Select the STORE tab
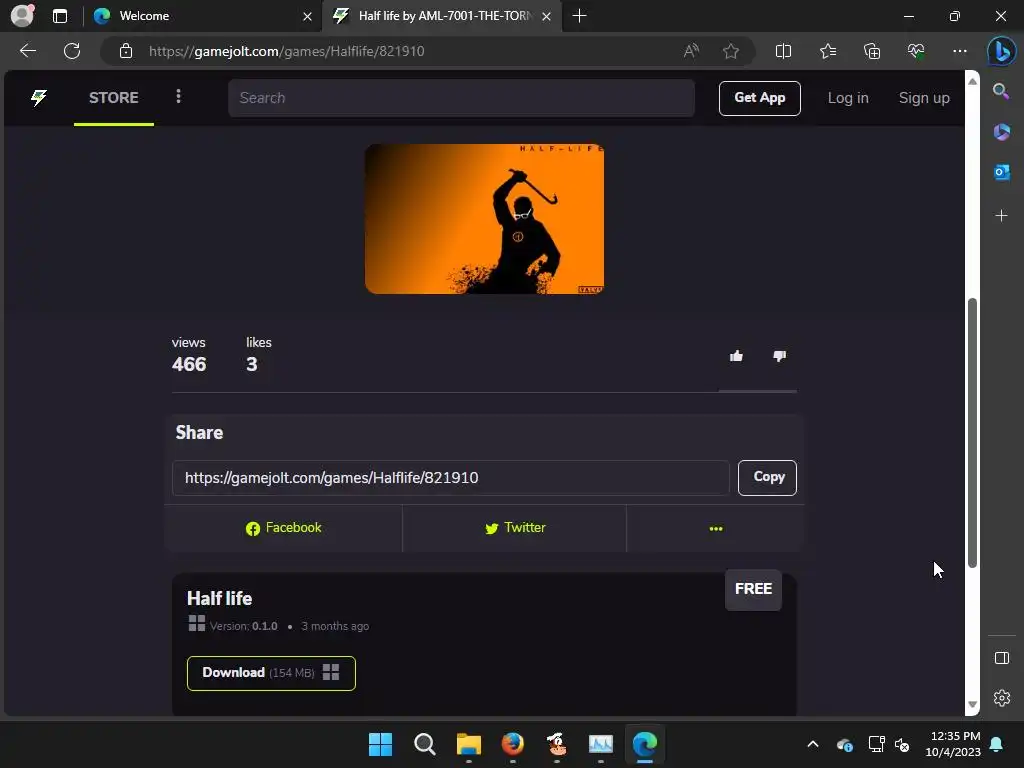 pyautogui.click(x=114, y=98)
